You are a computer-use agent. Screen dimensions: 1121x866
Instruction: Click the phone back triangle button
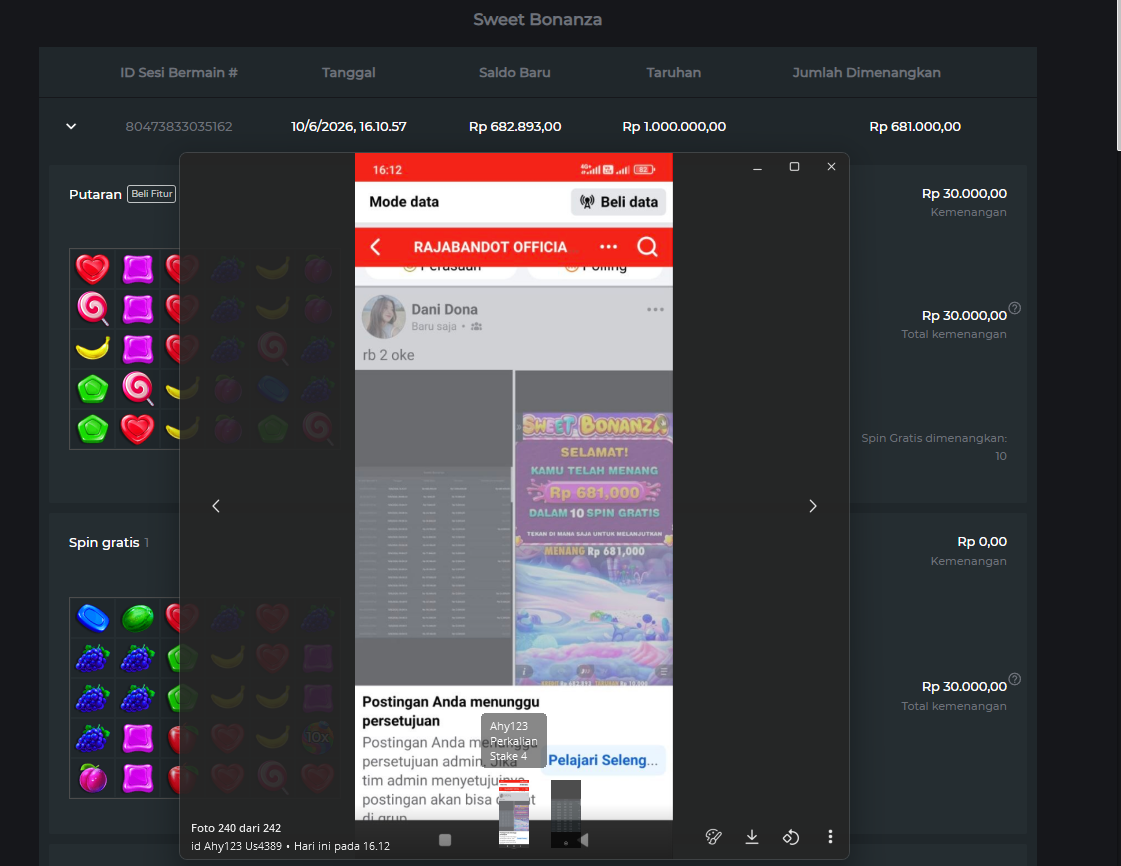tap(584, 840)
